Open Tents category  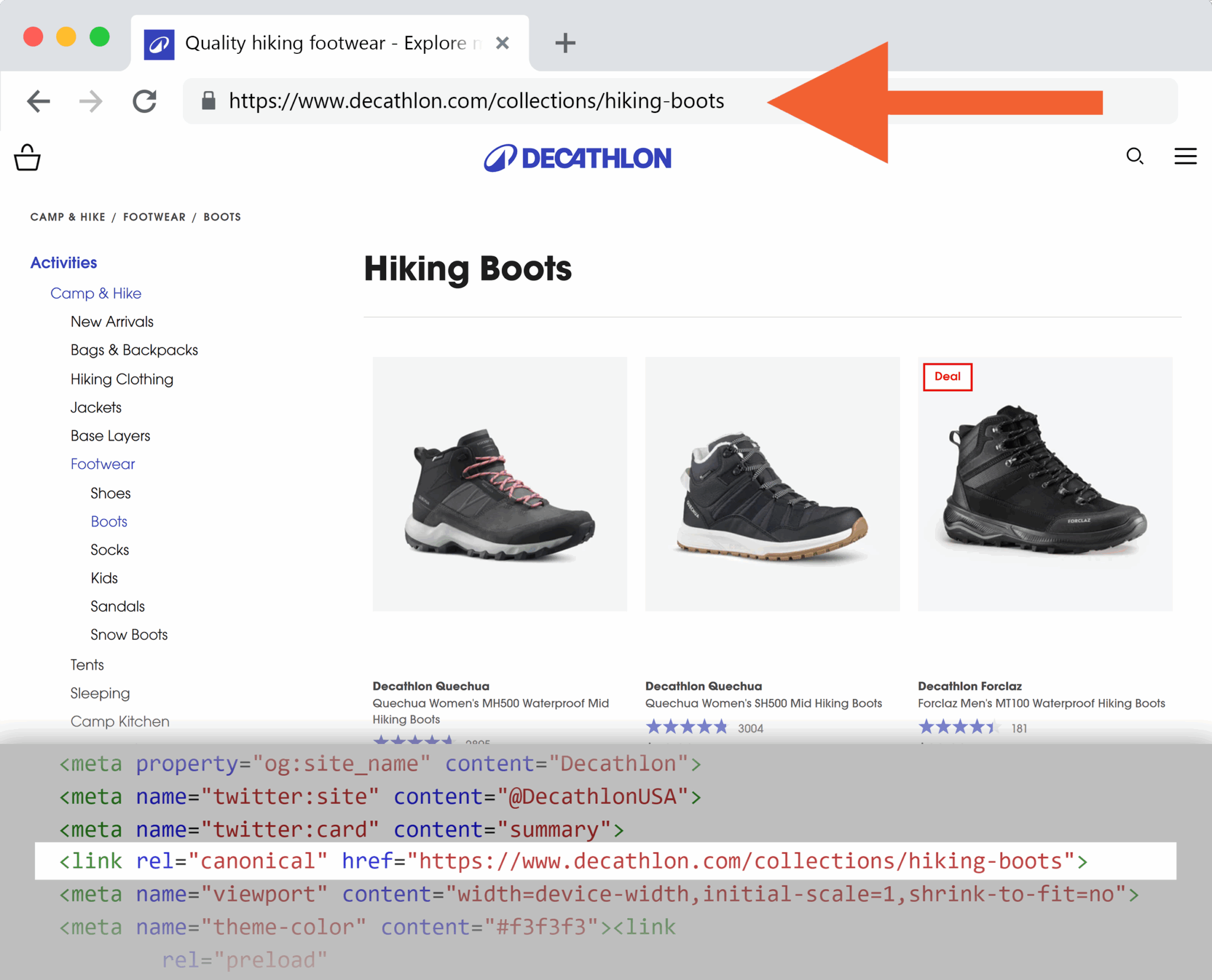[x=87, y=665]
